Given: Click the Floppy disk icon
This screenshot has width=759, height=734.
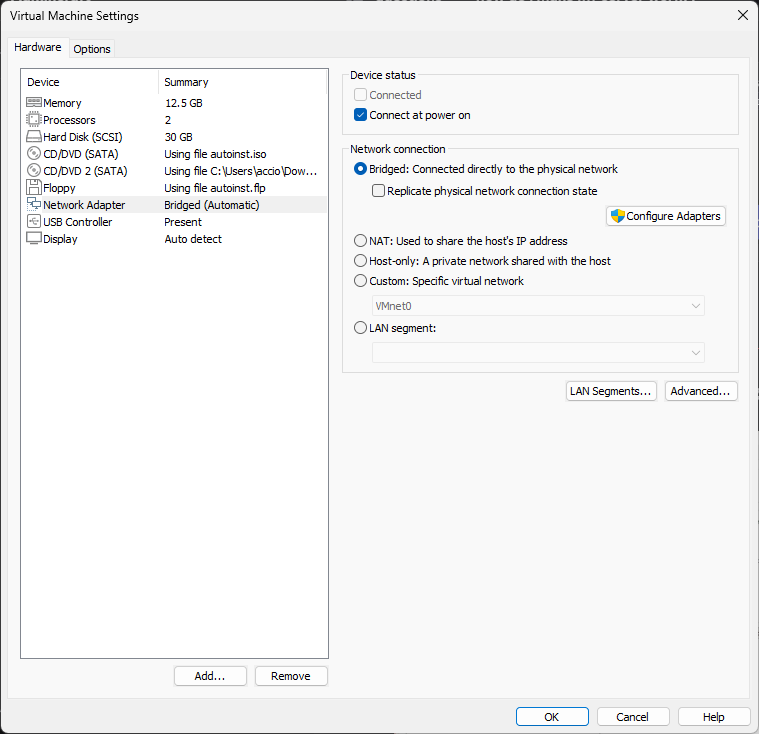Looking at the screenshot, I should click(33, 187).
